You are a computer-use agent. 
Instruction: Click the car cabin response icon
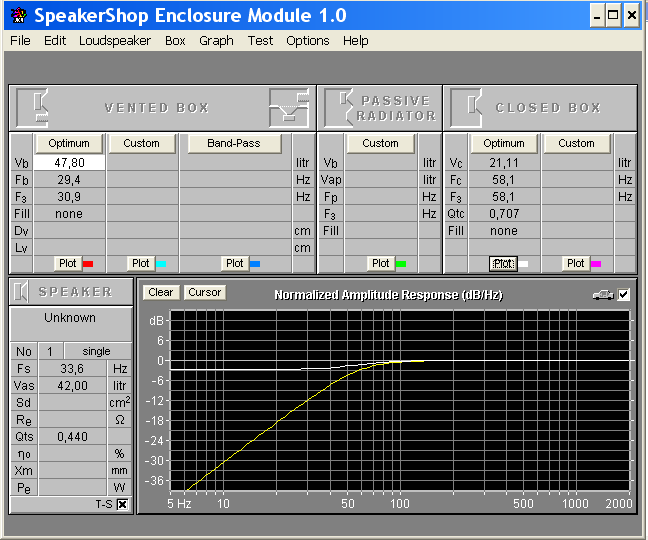click(x=603, y=295)
